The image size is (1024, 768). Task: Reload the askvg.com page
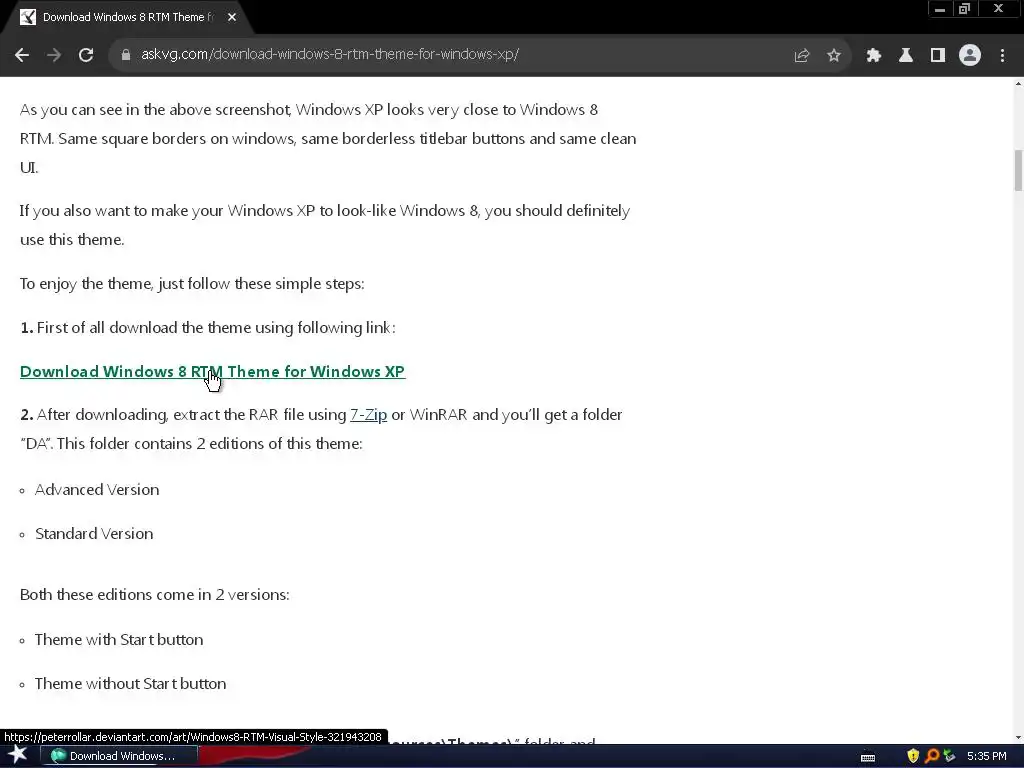pyautogui.click(x=86, y=56)
